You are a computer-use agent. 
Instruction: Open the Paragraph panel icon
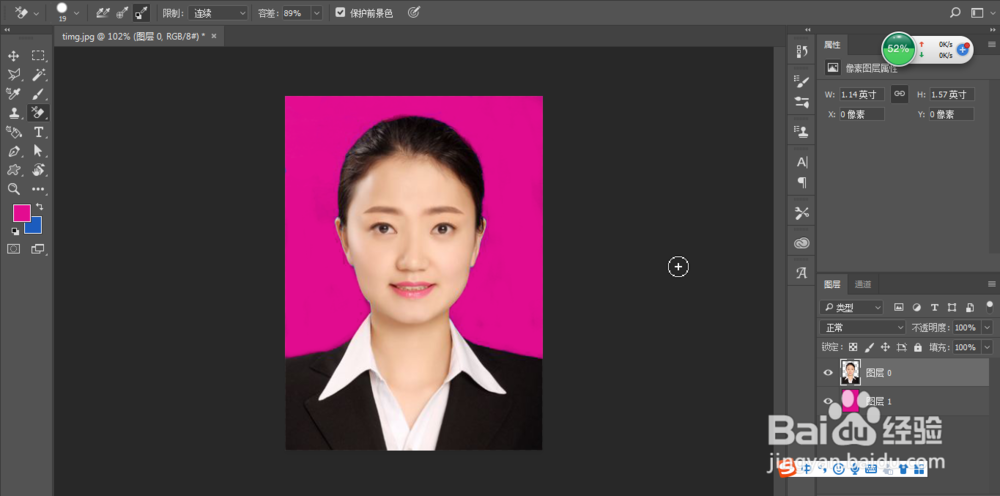point(802,183)
